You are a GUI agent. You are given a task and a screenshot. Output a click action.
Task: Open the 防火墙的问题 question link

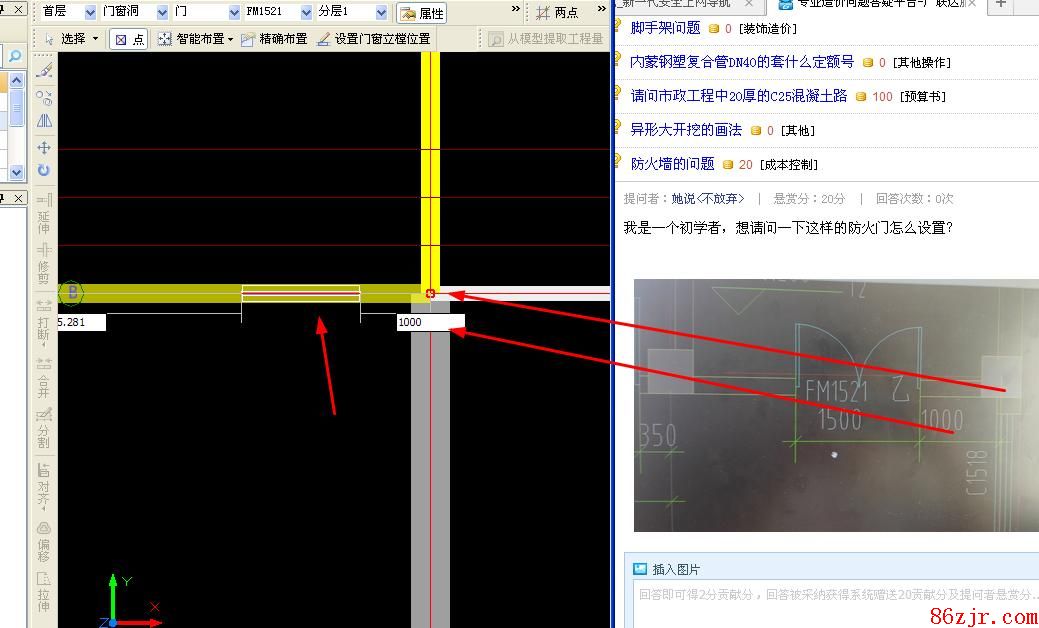point(672,164)
